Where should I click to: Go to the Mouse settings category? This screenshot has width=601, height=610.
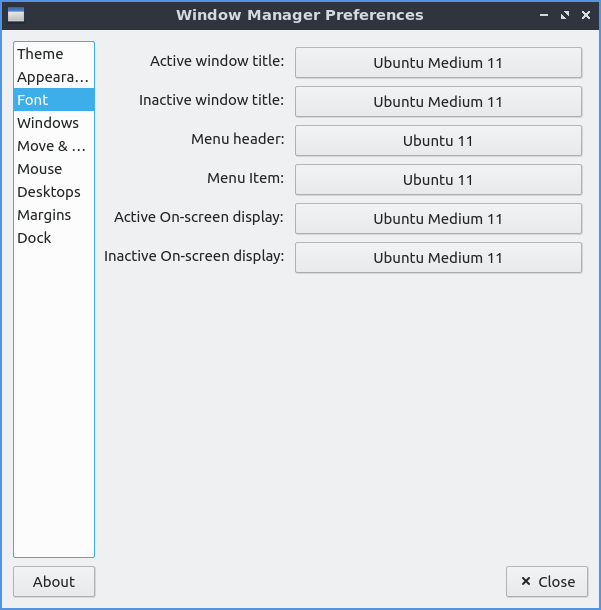click(39, 169)
